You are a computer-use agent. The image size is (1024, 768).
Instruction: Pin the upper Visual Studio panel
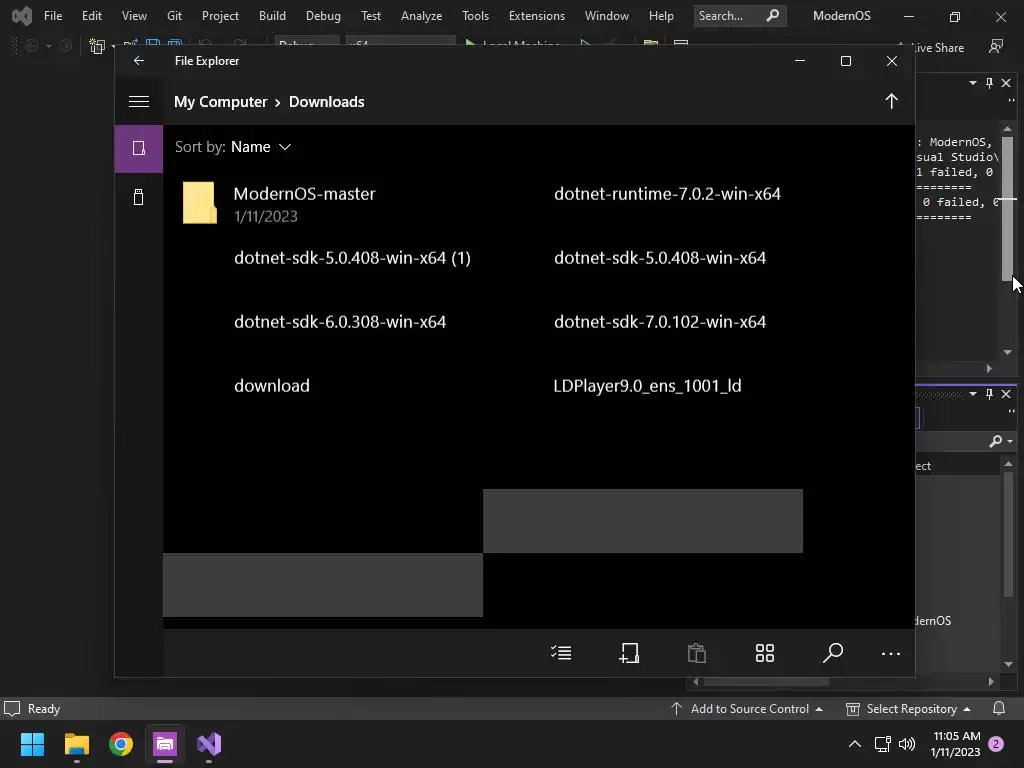pos(989,83)
